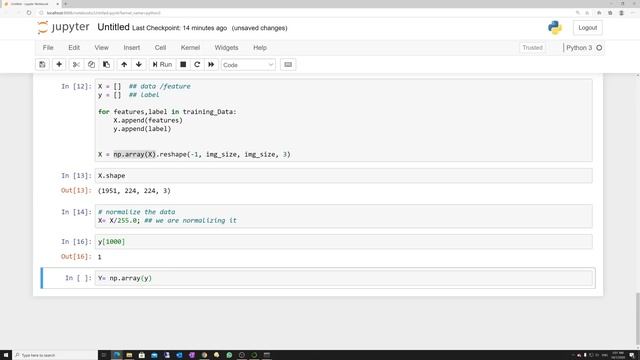Image resolution: width=640 pixels, height=360 pixels.
Task: Click the normalize the data cell
Action: (x=344, y=216)
